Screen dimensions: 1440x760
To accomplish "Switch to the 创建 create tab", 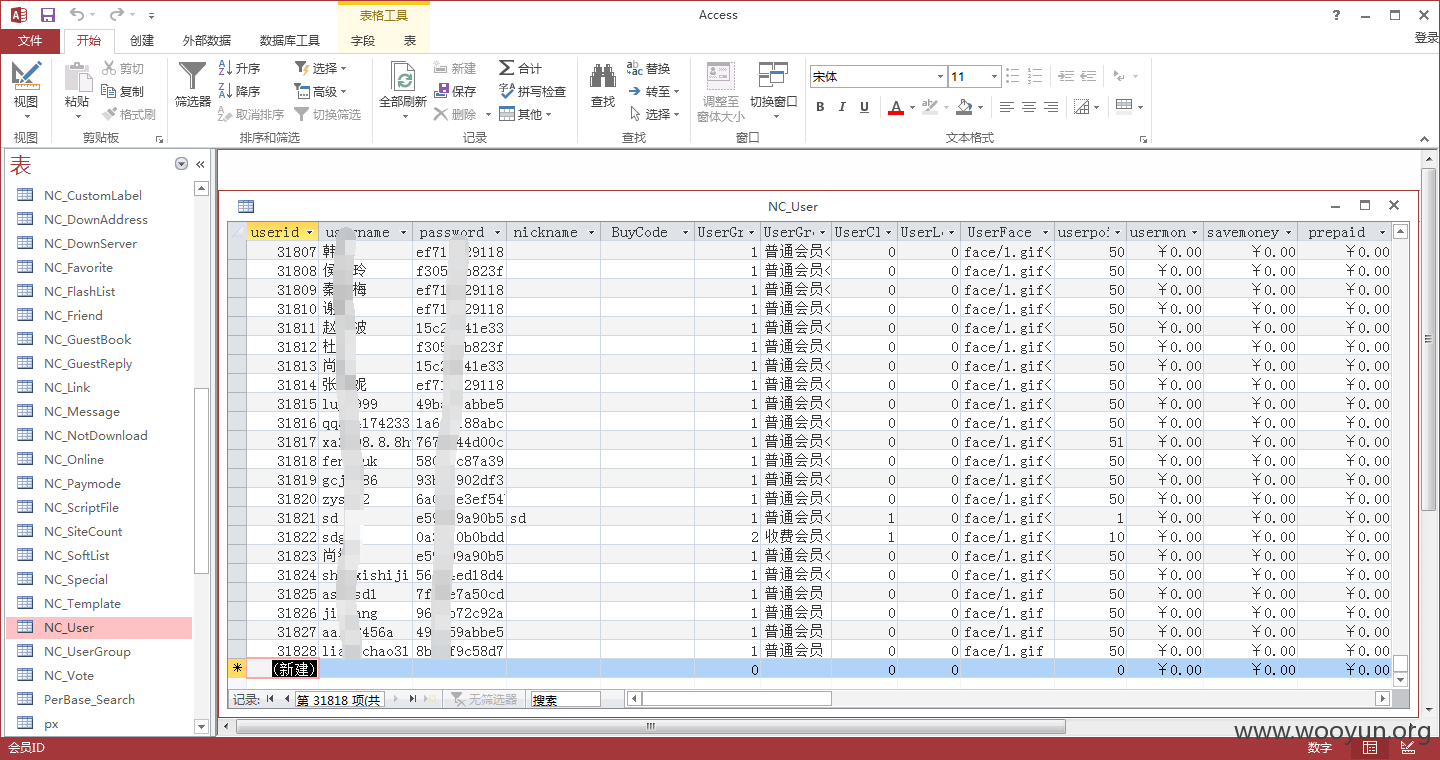I will tap(142, 41).
